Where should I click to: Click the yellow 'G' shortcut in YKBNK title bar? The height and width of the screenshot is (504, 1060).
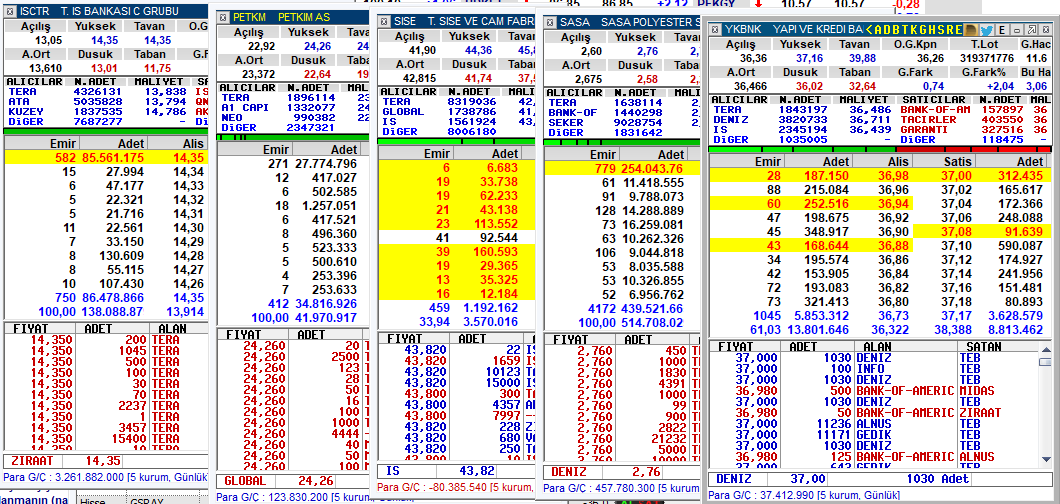(x=923, y=30)
